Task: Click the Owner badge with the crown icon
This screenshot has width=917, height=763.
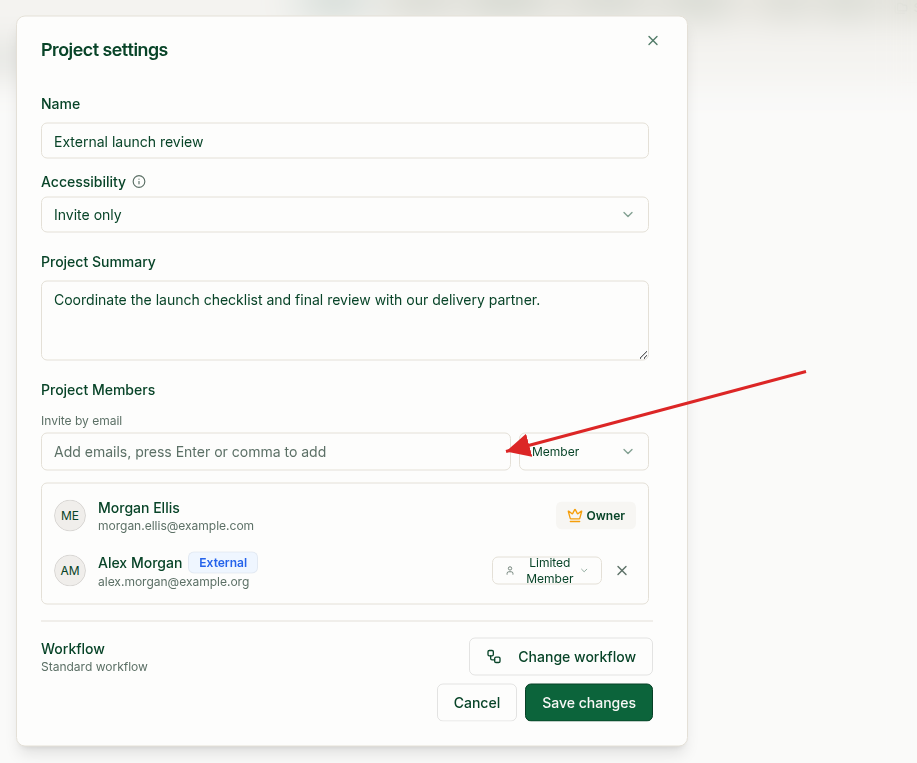Action: coord(595,516)
